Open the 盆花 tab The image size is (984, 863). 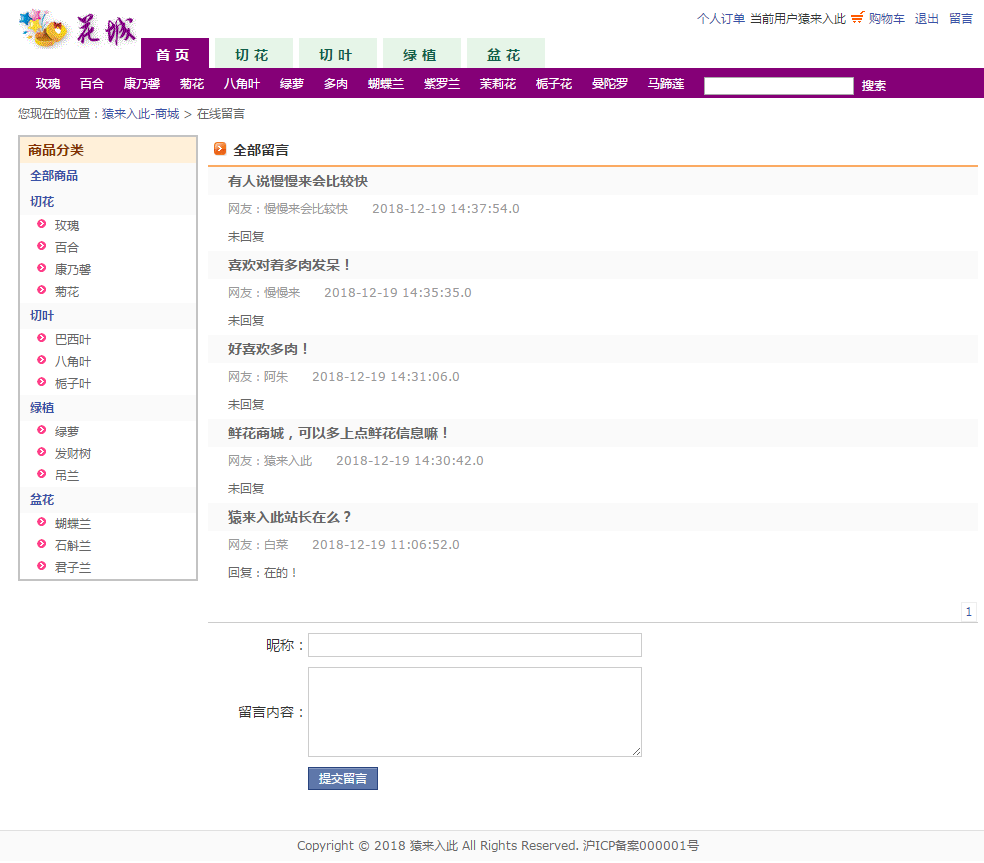pos(506,54)
